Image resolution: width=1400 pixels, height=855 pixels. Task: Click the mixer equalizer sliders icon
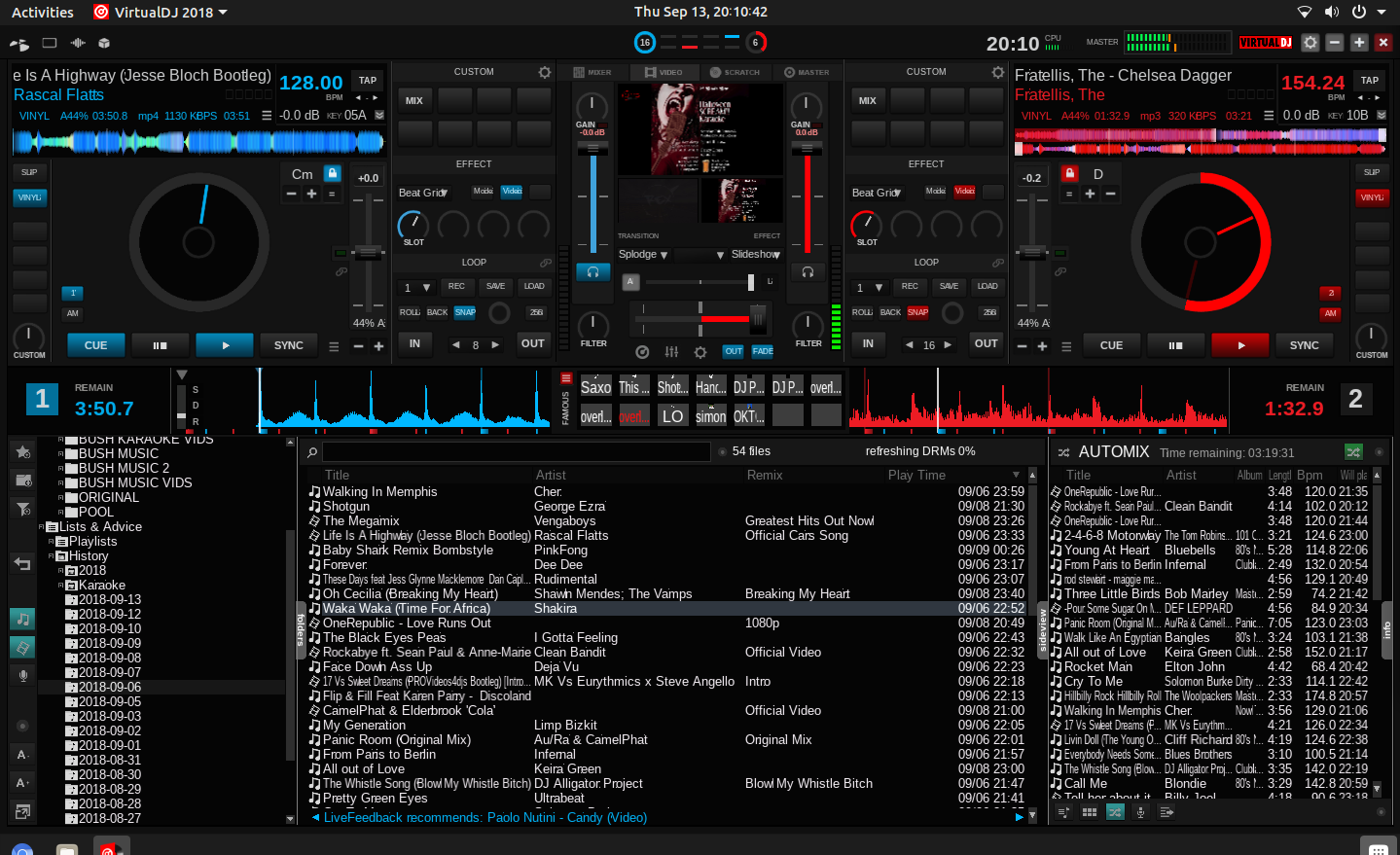pos(671,352)
